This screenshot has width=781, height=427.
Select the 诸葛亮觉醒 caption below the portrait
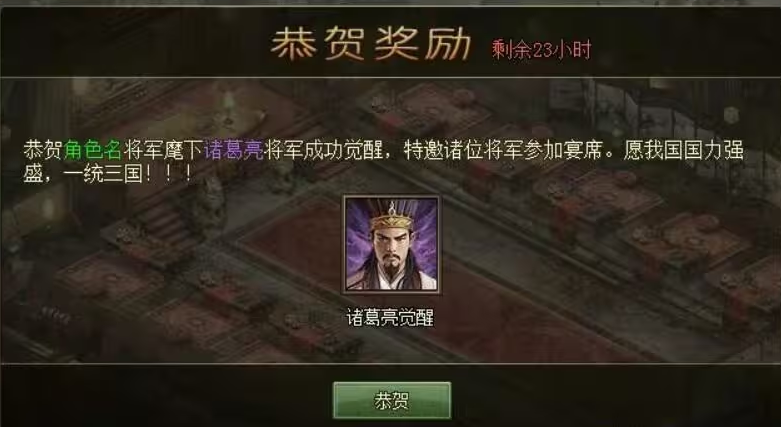tap(390, 317)
